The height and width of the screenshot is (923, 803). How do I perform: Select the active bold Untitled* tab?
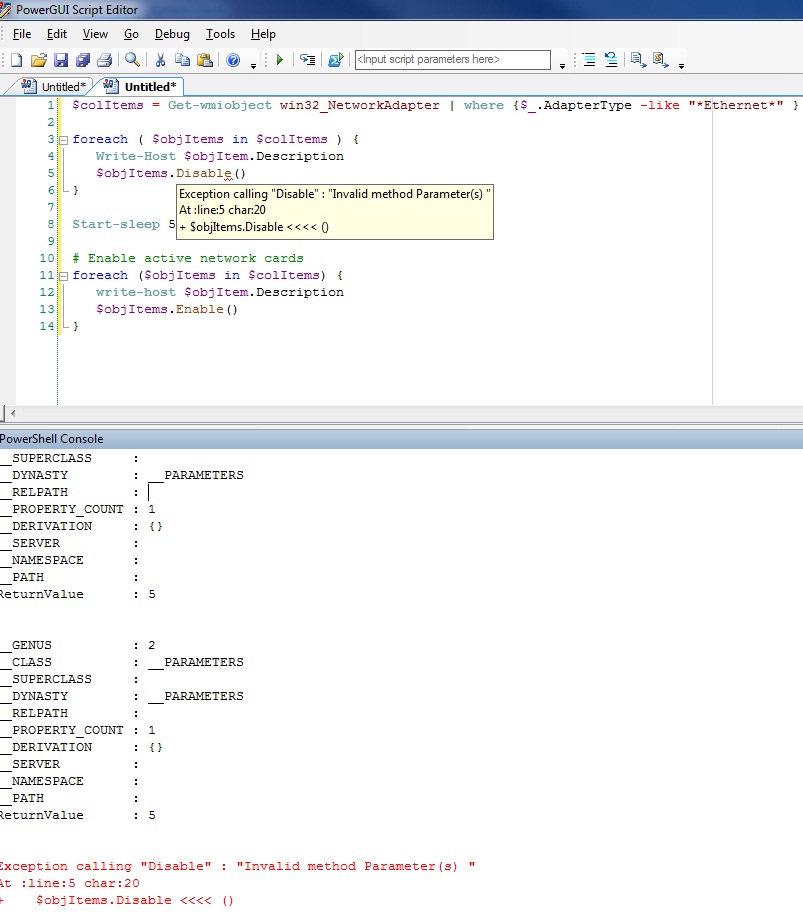(140, 87)
